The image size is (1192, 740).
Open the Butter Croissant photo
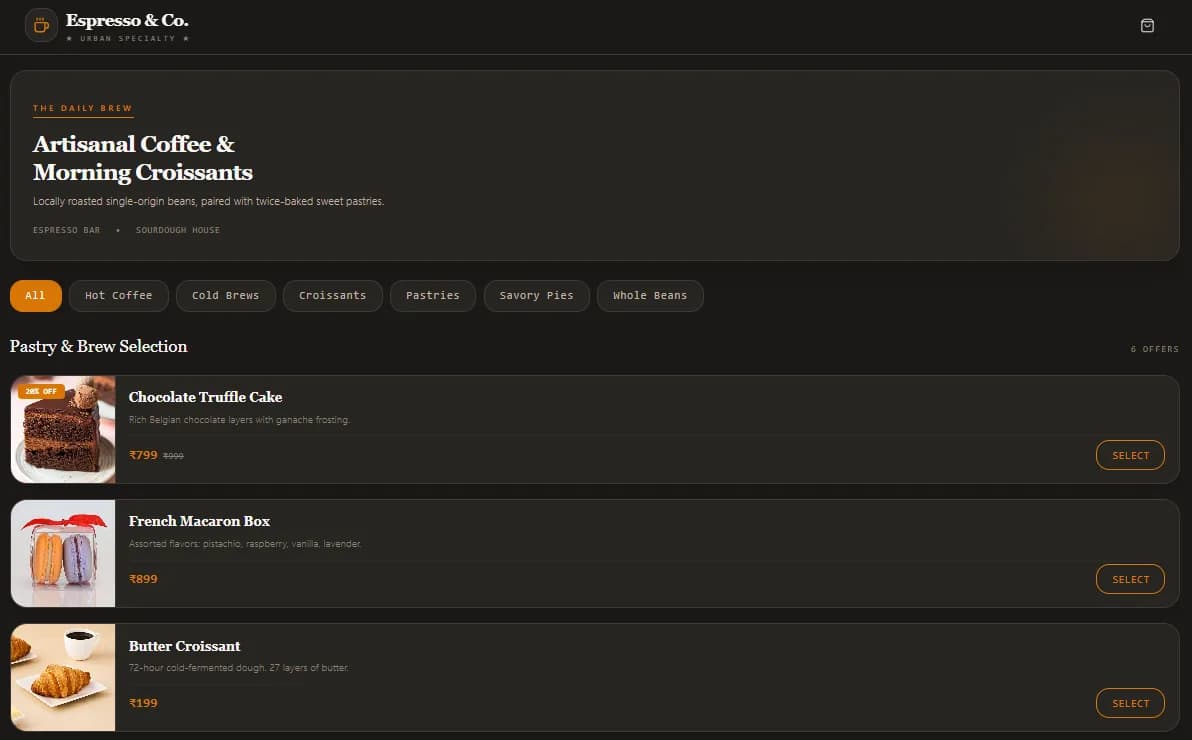point(63,678)
